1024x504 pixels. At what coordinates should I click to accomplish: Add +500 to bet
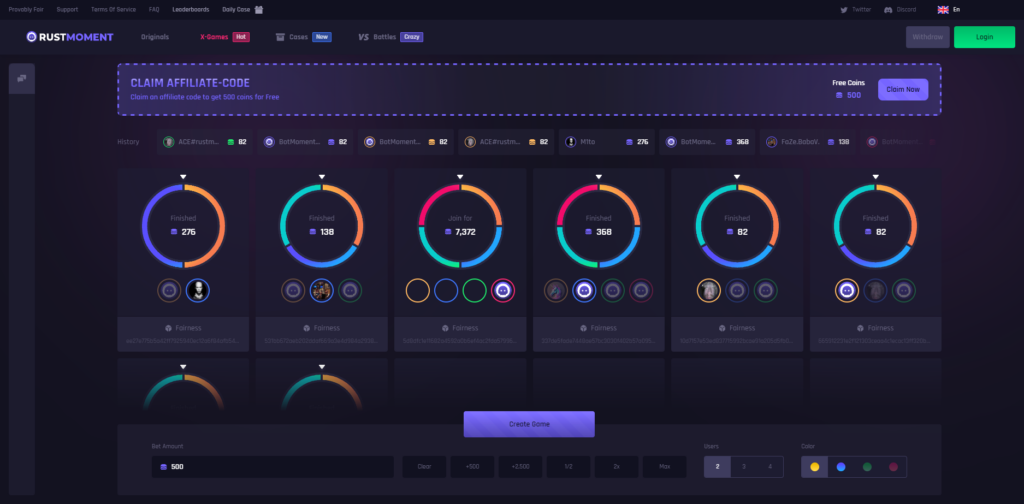pyautogui.click(x=472, y=467)
